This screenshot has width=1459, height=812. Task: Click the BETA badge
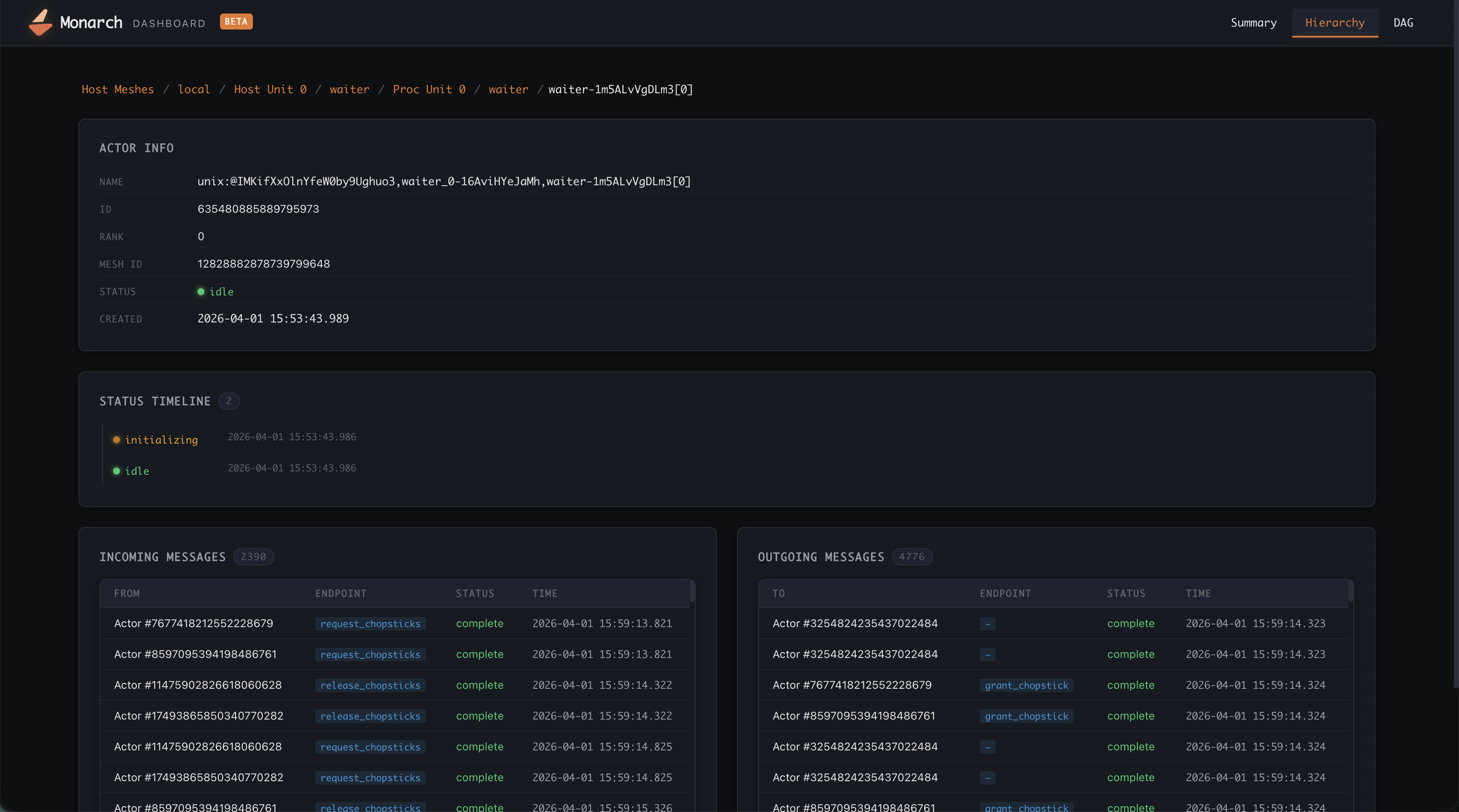point(236,22)
